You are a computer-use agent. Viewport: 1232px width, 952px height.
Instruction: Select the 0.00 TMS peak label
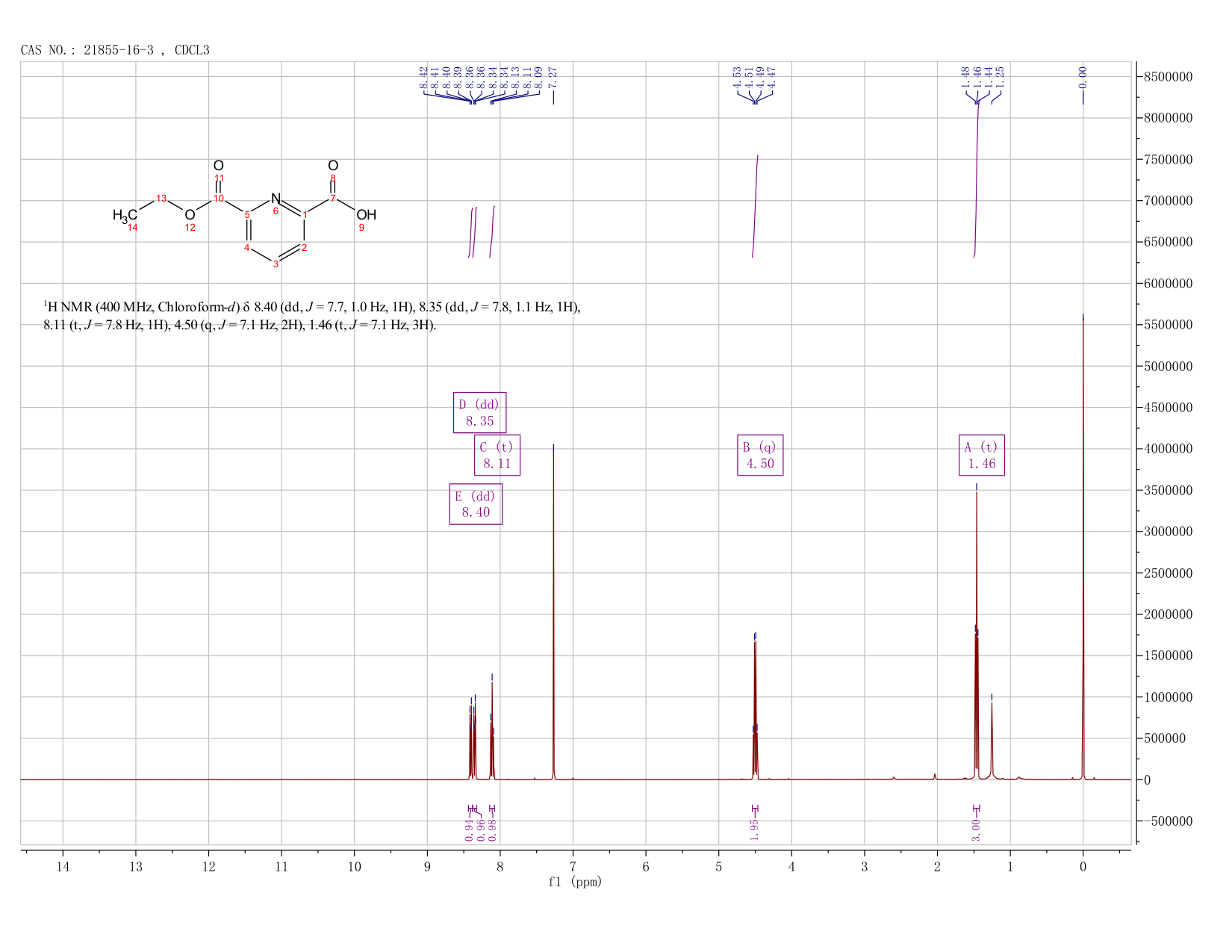click(x=1083, y=76)
